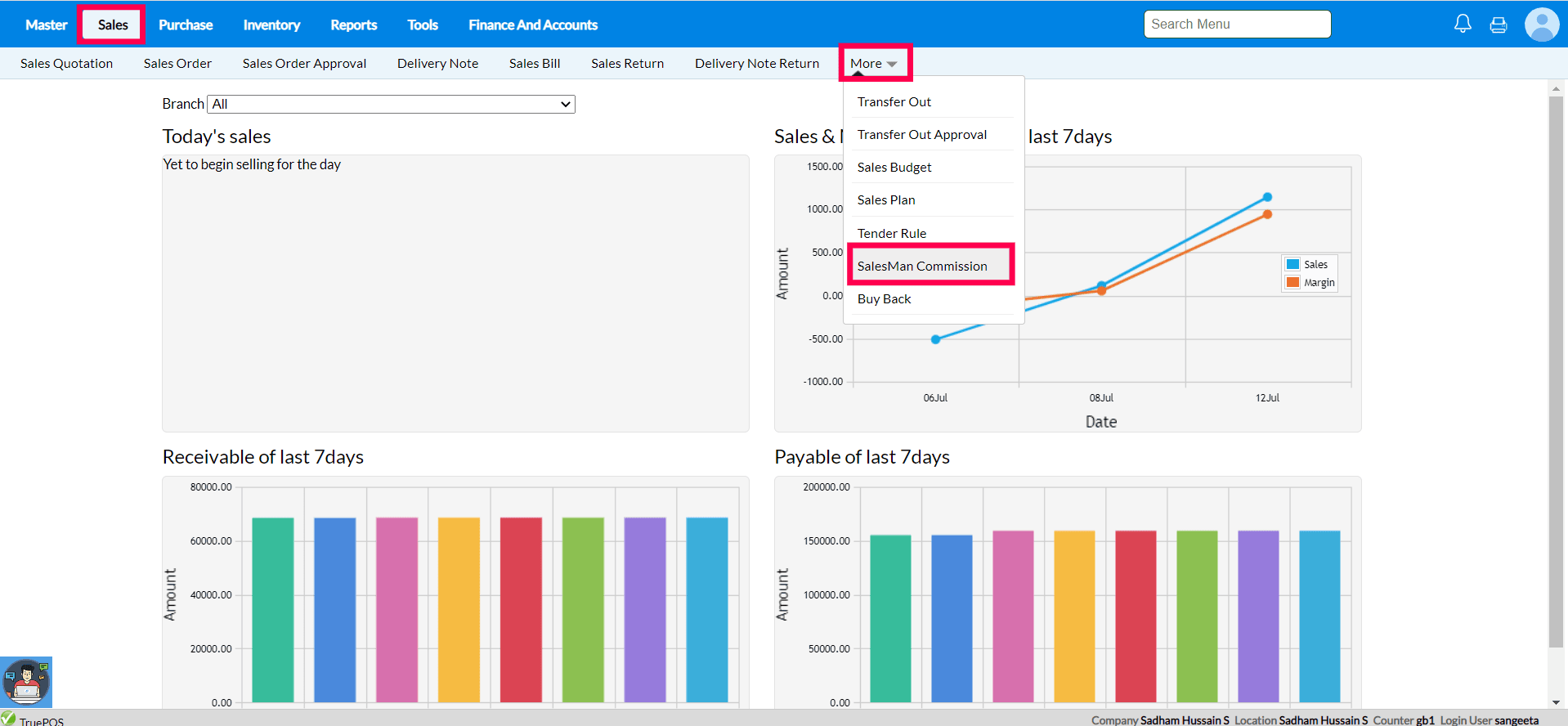Image resolution: width=1568 pixels, height=726 pixels.
Task: Select Buy Back from the dropdown list
Action: [x=885, y=299]
